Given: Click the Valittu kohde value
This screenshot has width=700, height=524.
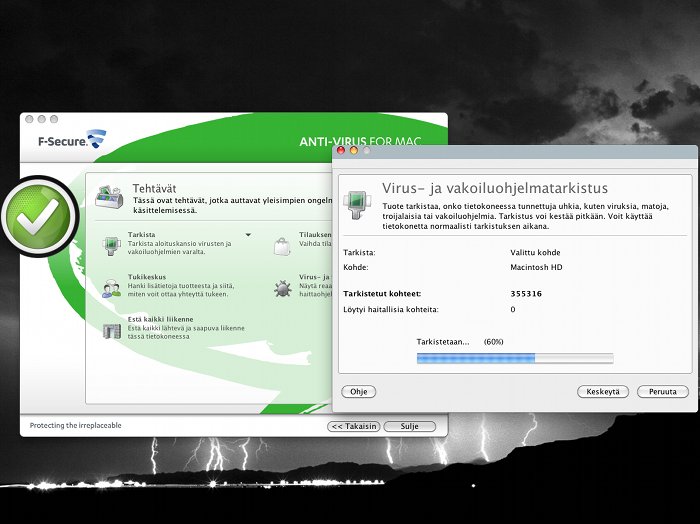Looking at the screenshot, I should [x=535, y=253].
